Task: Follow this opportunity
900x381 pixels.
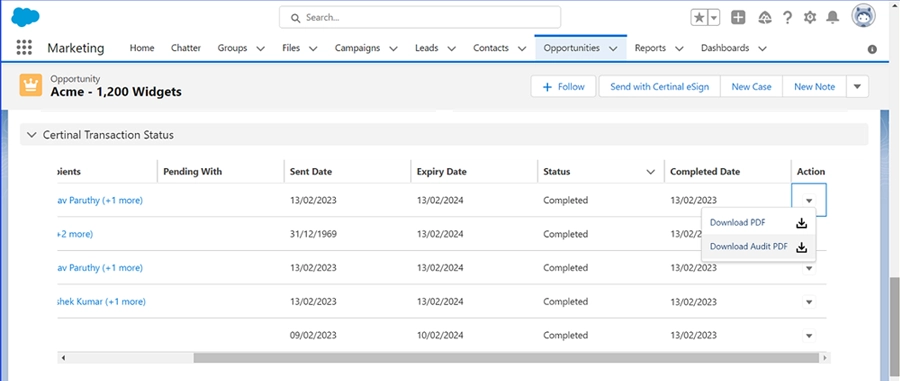Action: pyautogui.click(x=563, y=87)
